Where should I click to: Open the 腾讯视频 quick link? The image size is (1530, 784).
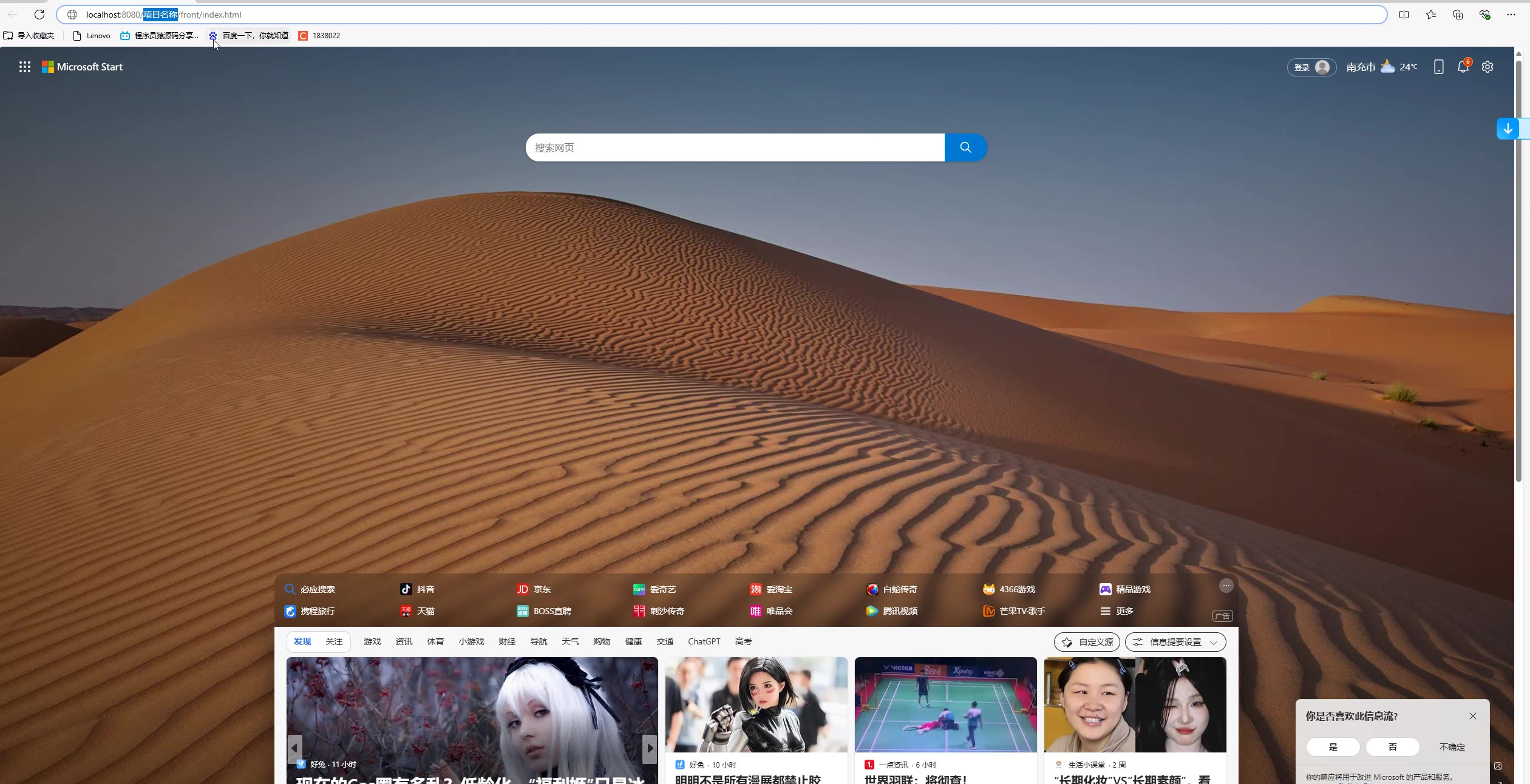coord(892,611)
